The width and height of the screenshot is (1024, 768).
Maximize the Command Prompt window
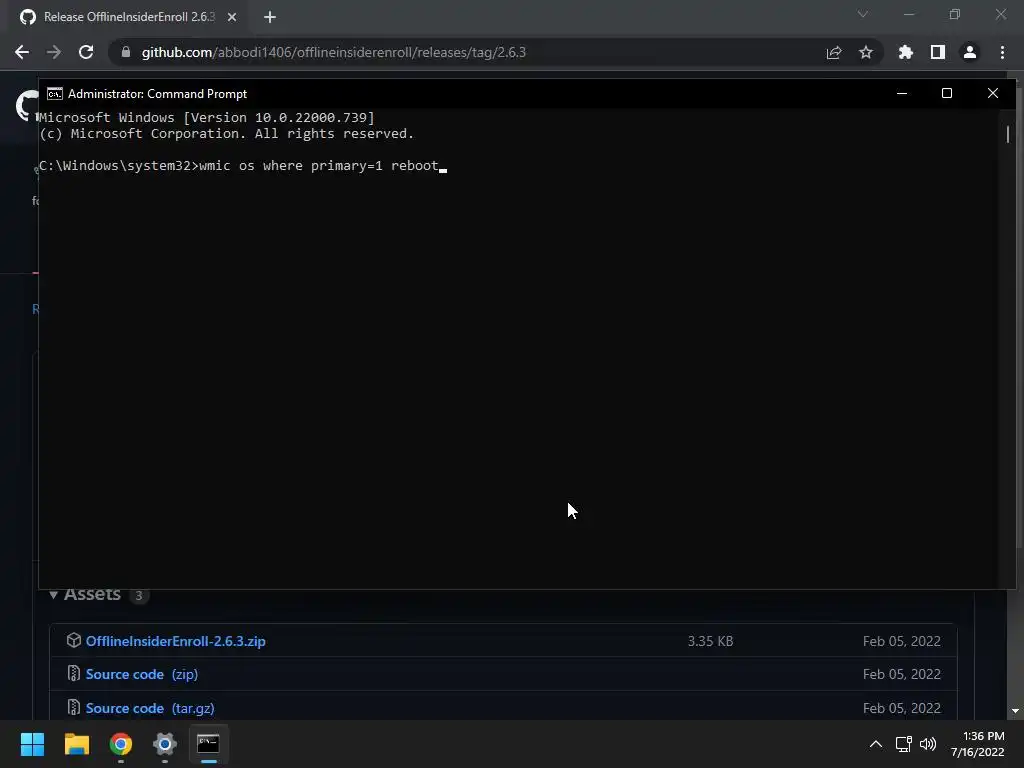pos(947,93)
